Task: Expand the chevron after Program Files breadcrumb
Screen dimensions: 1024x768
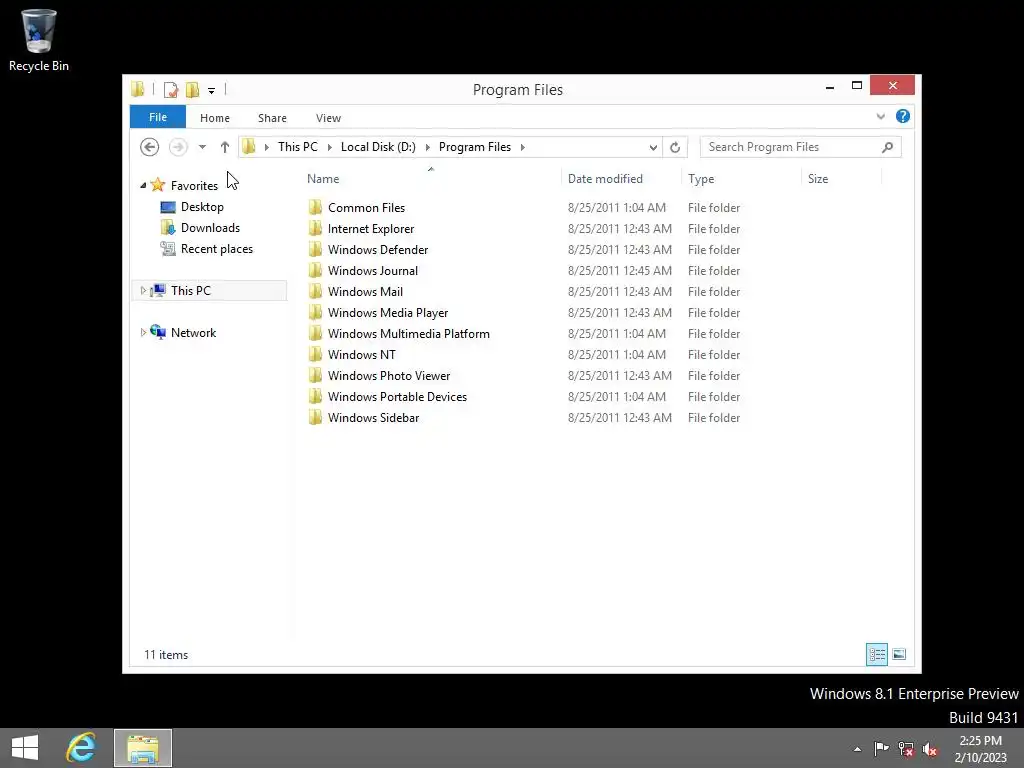Action: pyautogui.click(x=522, y=148)
